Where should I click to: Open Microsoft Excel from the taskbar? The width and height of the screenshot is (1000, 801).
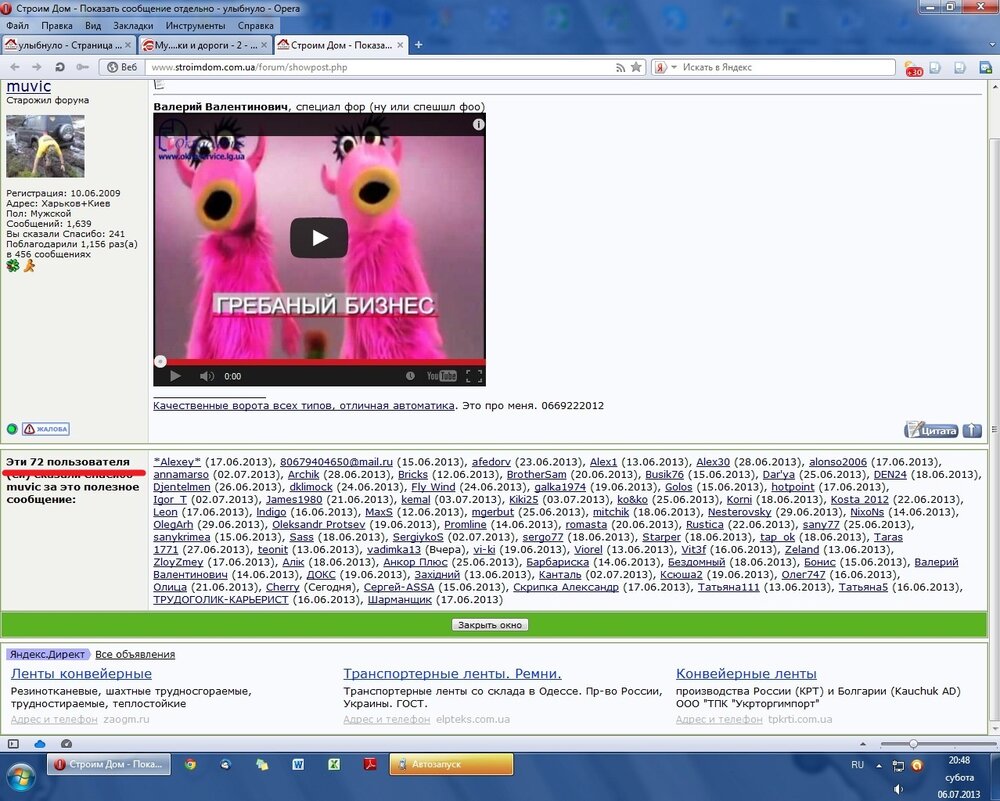pyautogui.click(x=334, y=764)
